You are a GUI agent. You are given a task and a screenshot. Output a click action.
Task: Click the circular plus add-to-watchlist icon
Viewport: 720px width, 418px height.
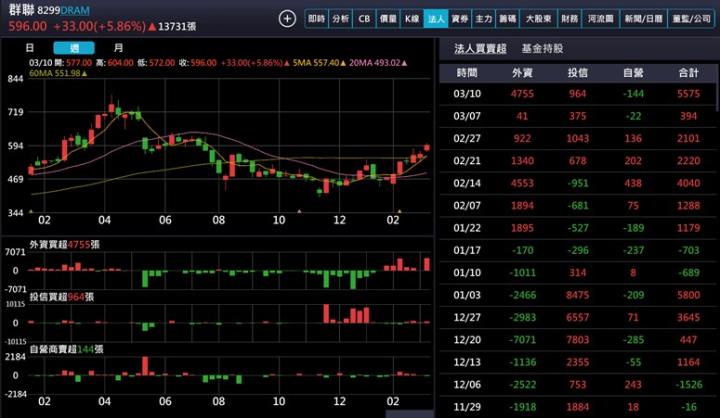pos(287,19)
